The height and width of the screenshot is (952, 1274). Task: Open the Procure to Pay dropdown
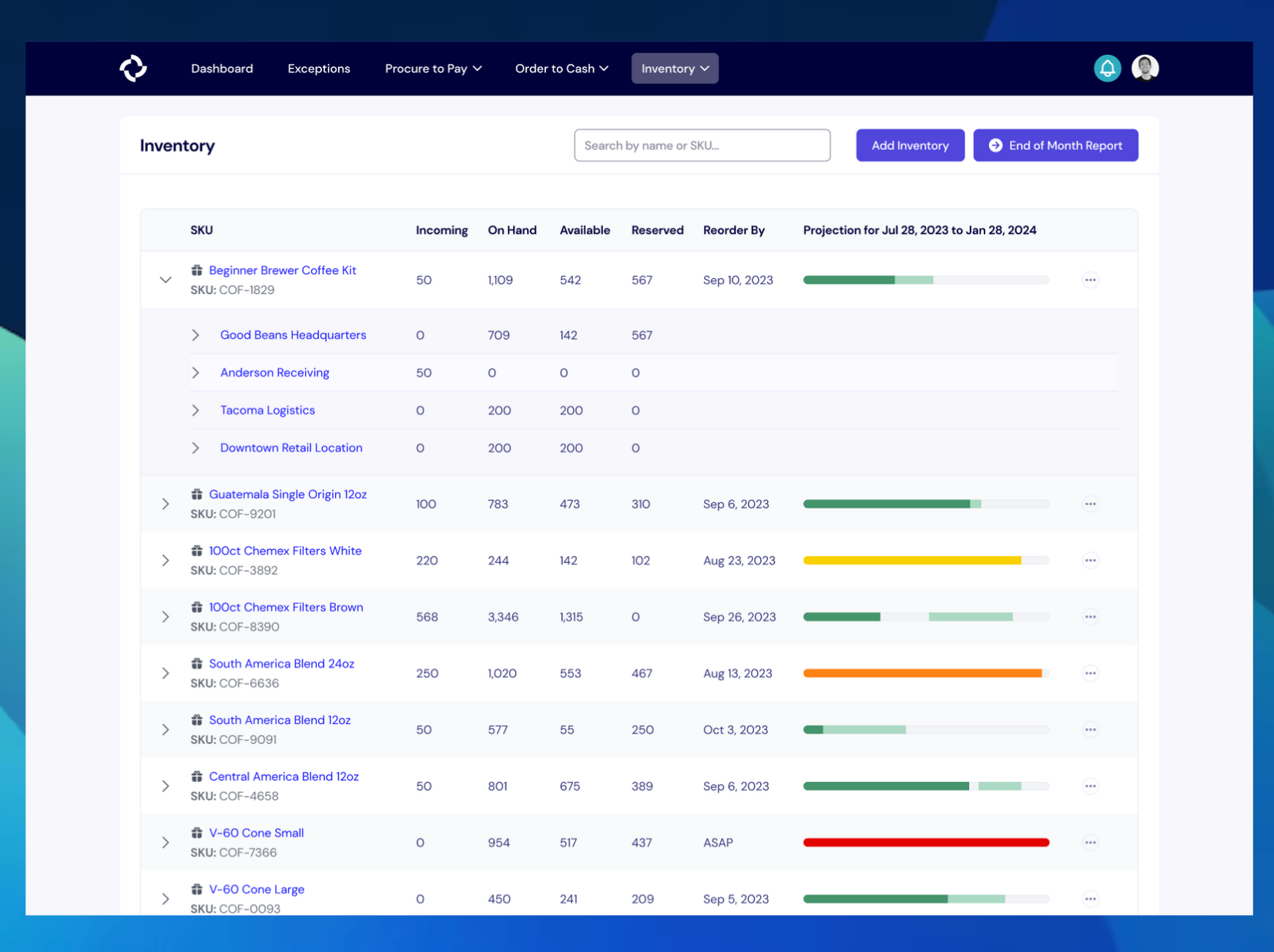tap(432, 68)
